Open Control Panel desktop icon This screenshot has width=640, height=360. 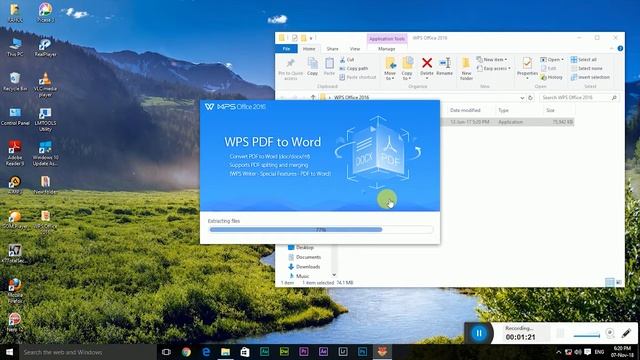click(15, 116)
